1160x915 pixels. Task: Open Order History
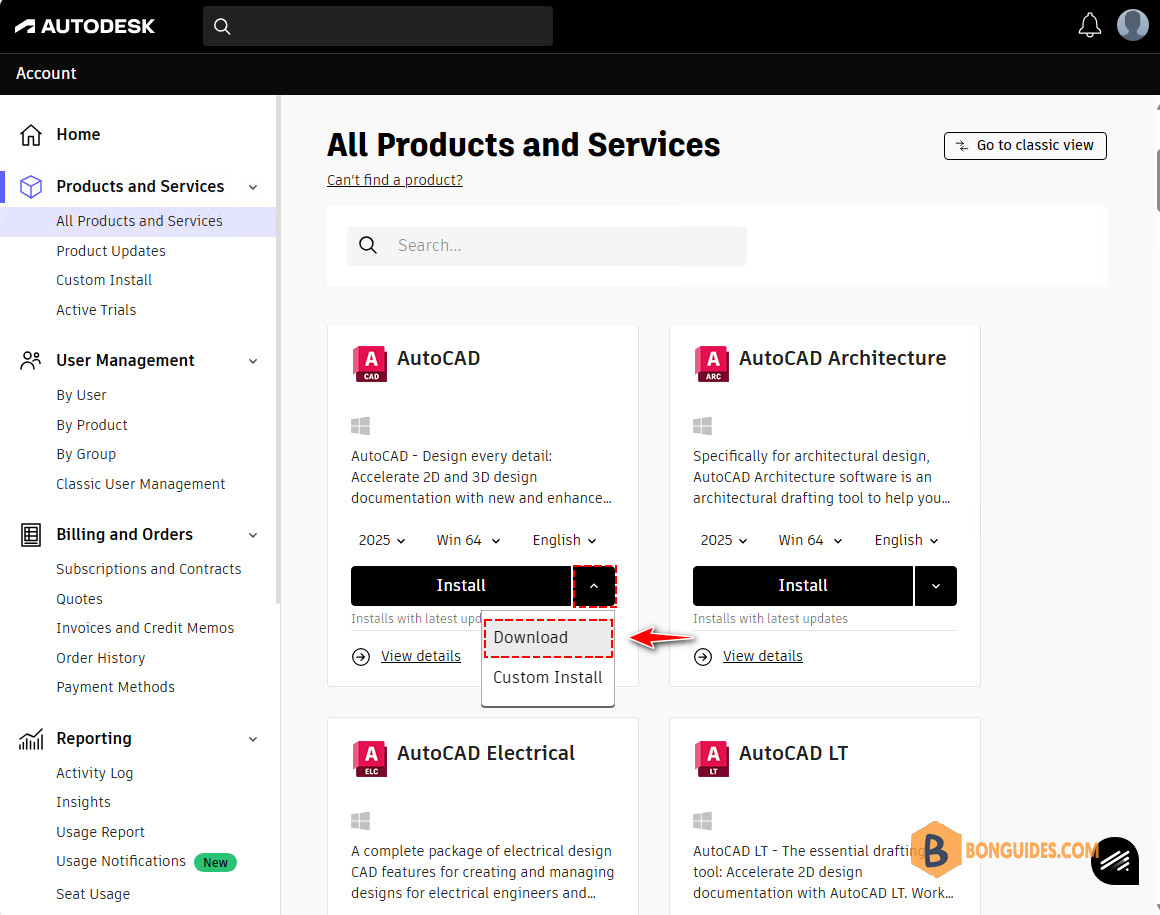(101, 658)
